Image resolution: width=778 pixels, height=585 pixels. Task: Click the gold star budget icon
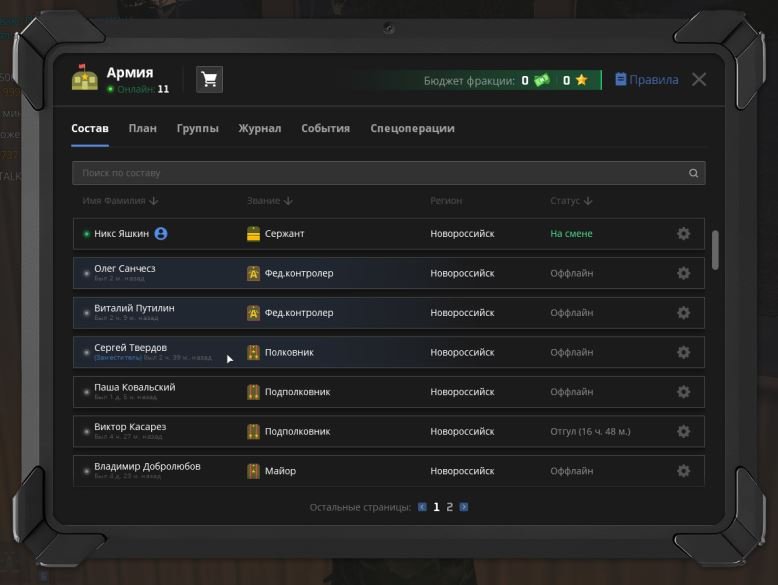(x=582, y=80)
